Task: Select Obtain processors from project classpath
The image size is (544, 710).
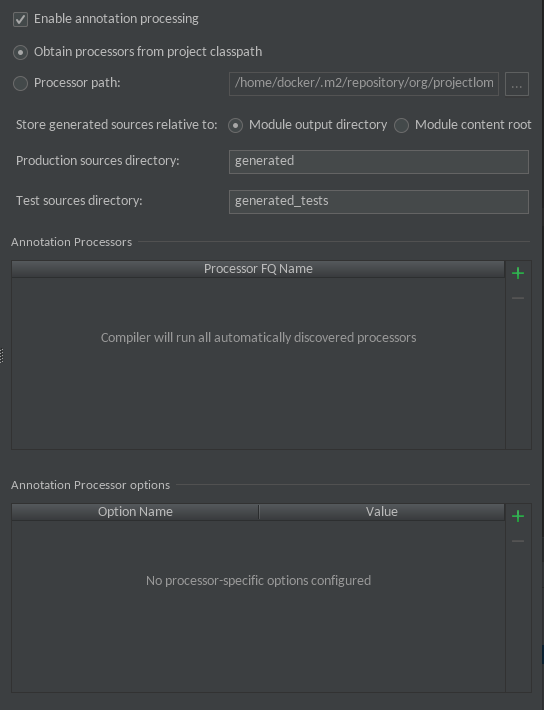Action: tap(20, 53)
